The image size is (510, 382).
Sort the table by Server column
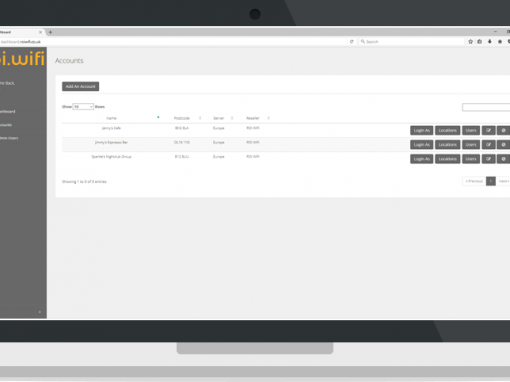click(x=219, y=118)
